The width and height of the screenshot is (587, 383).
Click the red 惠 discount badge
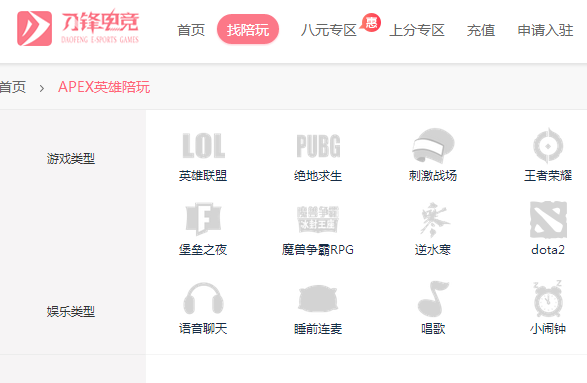pos(371,23)
